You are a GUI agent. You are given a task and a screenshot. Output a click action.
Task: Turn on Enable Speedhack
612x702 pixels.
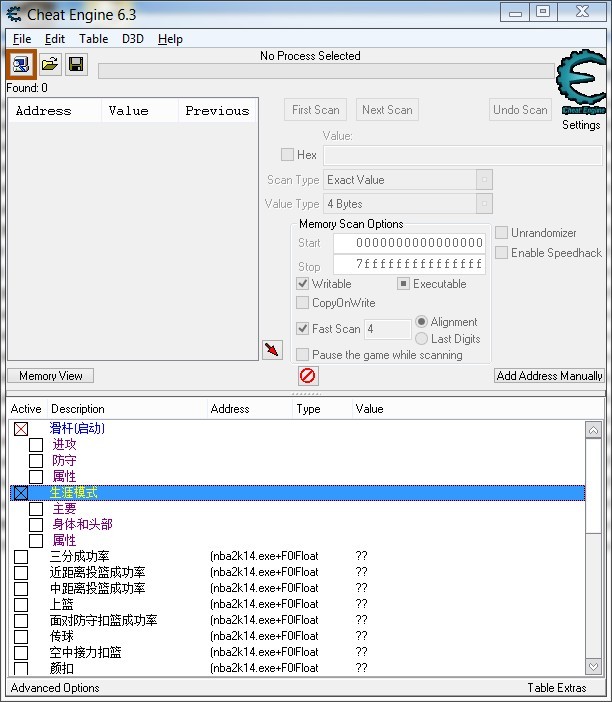tap(501, 253)
